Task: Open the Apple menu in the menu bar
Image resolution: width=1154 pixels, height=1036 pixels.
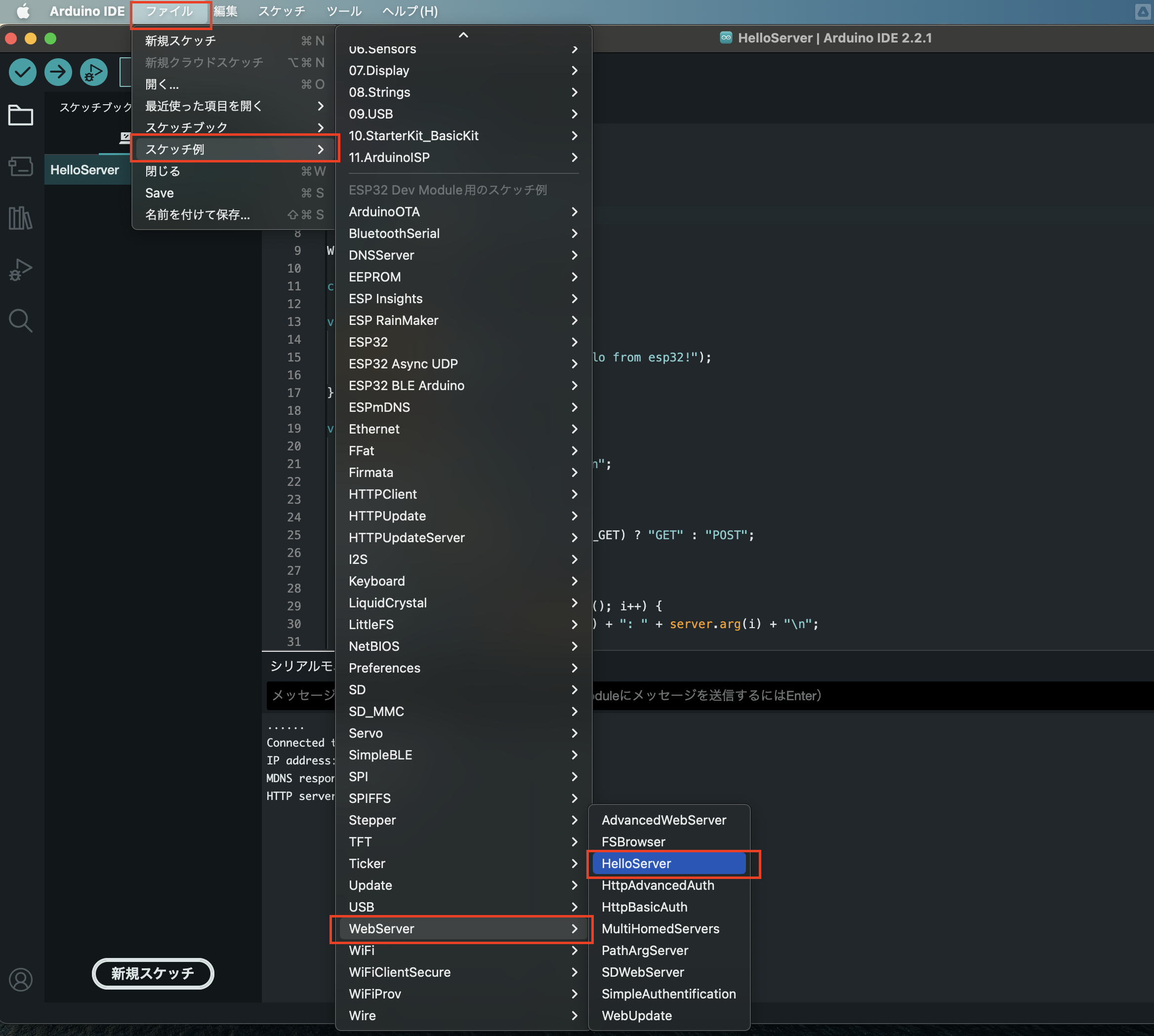Action: point(22,11)
